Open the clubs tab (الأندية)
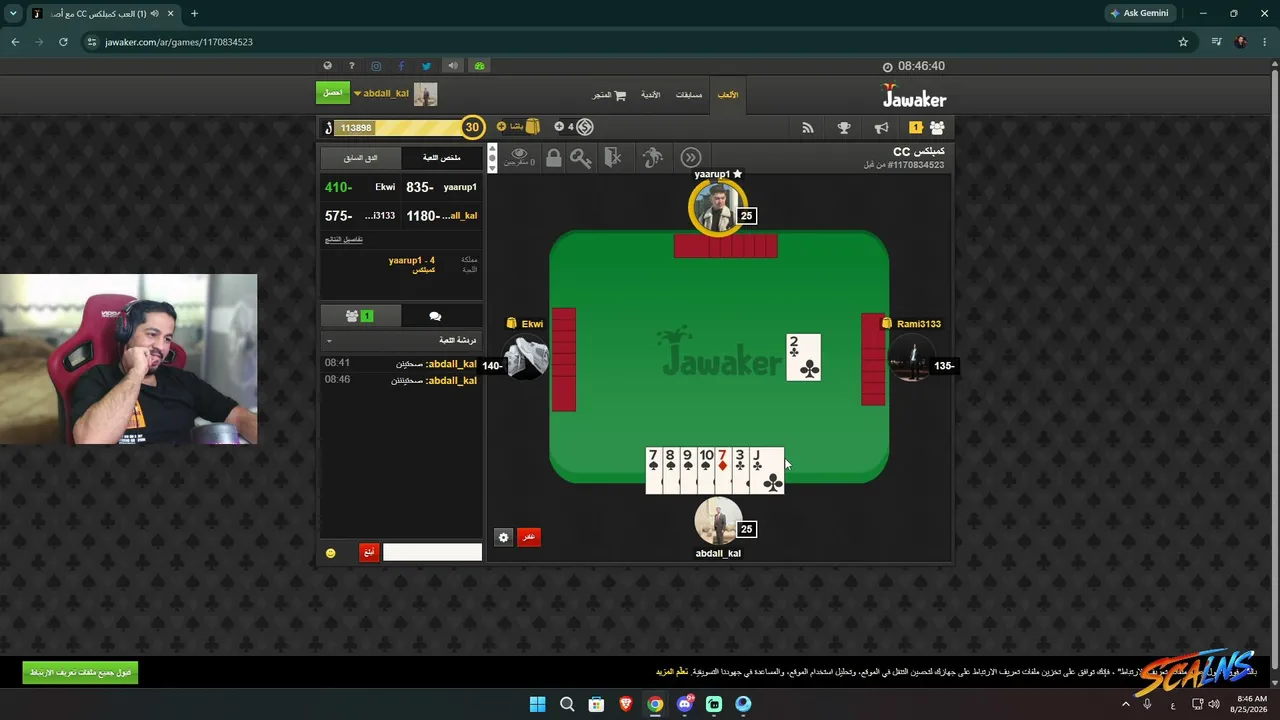Screen dimensions: 1280x720 point(650,95)
